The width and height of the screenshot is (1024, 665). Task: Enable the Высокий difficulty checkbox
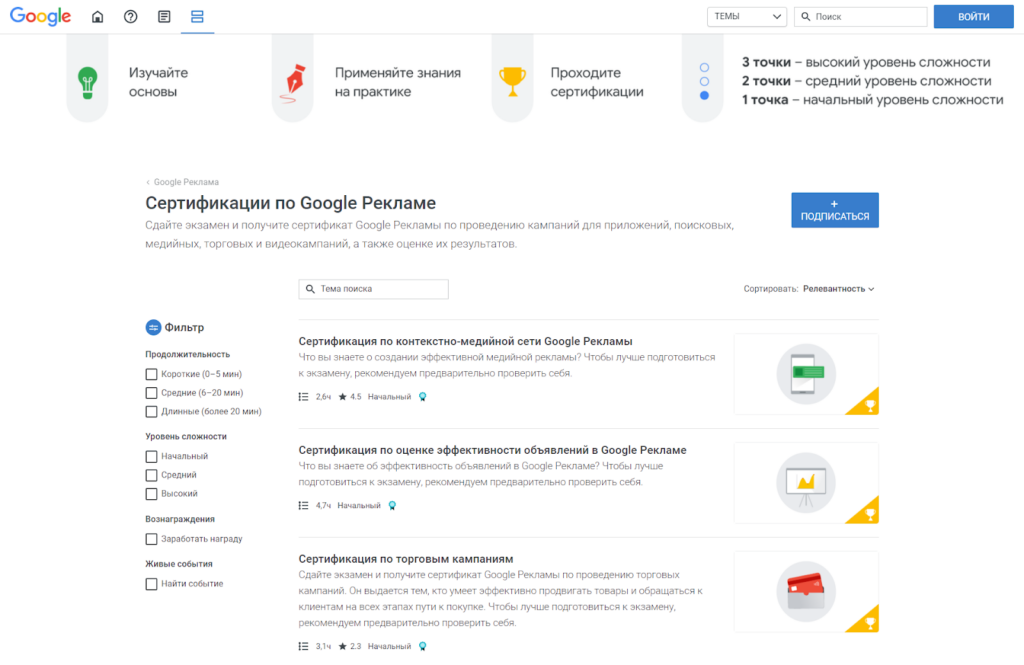[x=152, y=494]
